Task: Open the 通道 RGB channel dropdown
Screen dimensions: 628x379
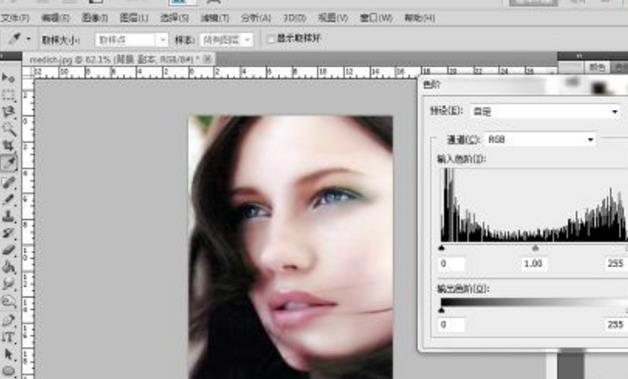Action: click(x=541, y=139)
